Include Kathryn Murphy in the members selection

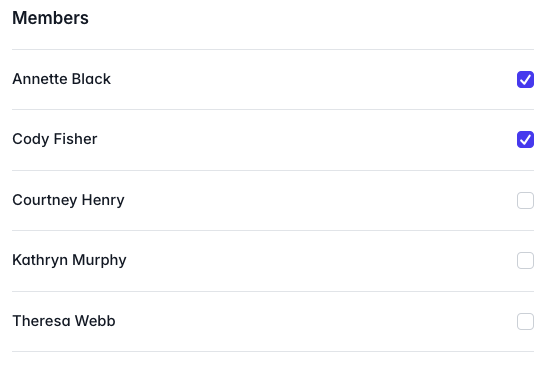tap(525, 260)
